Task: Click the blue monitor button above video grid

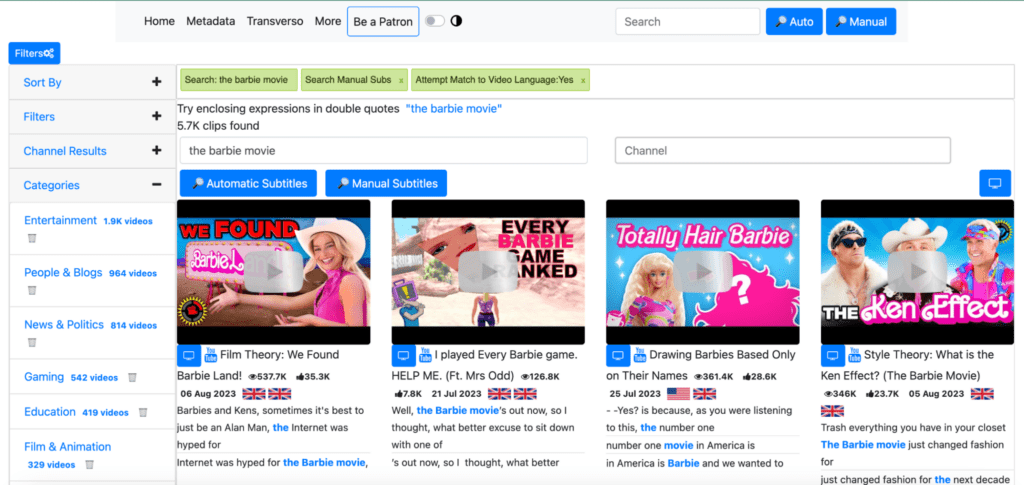Action: 995,183
